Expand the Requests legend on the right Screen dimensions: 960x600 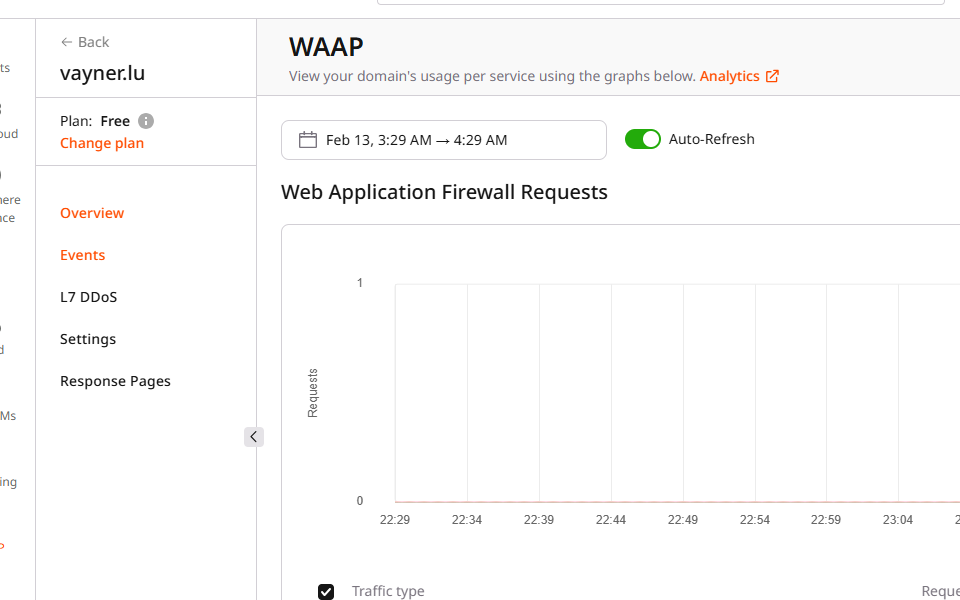[x=940, y=591]
